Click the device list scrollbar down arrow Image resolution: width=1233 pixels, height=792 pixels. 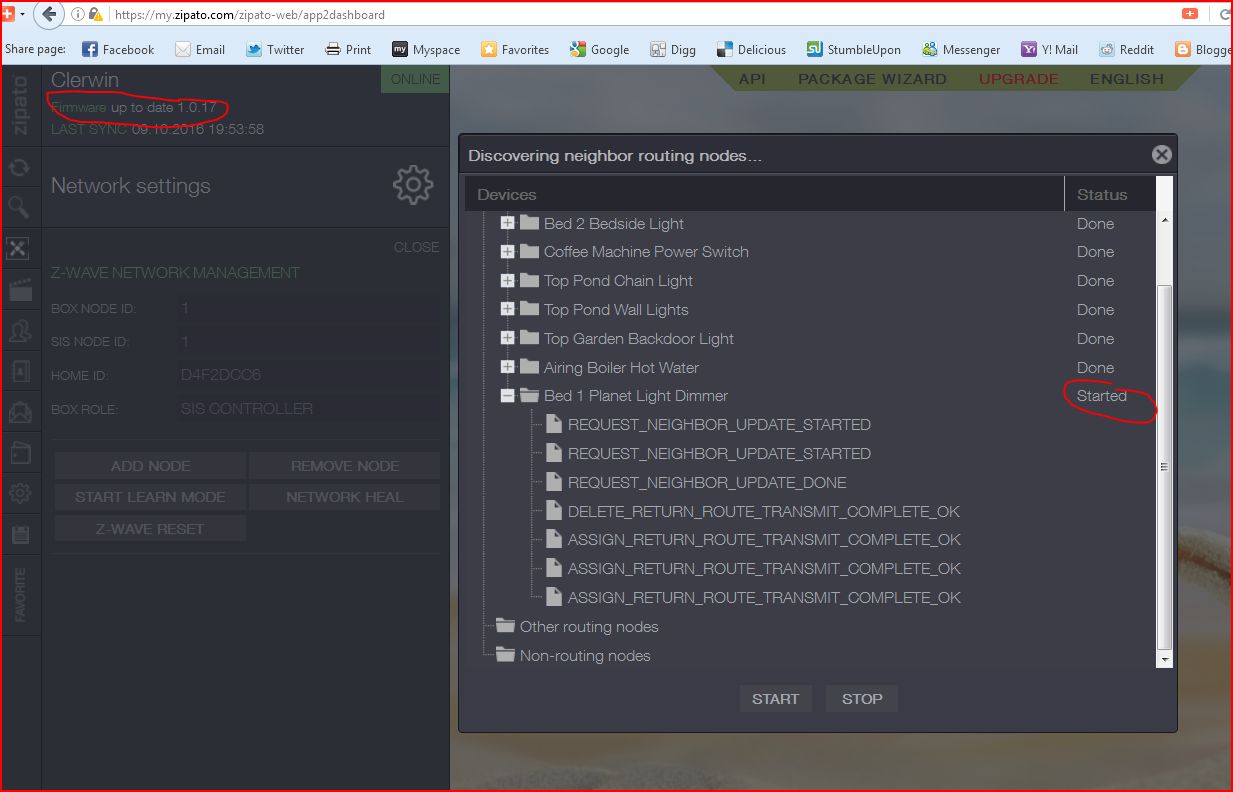coord(1164,660)
